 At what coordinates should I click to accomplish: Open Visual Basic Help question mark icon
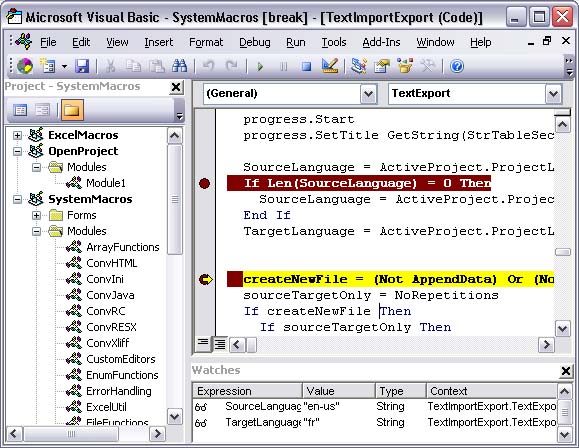(x=457, y=66)
